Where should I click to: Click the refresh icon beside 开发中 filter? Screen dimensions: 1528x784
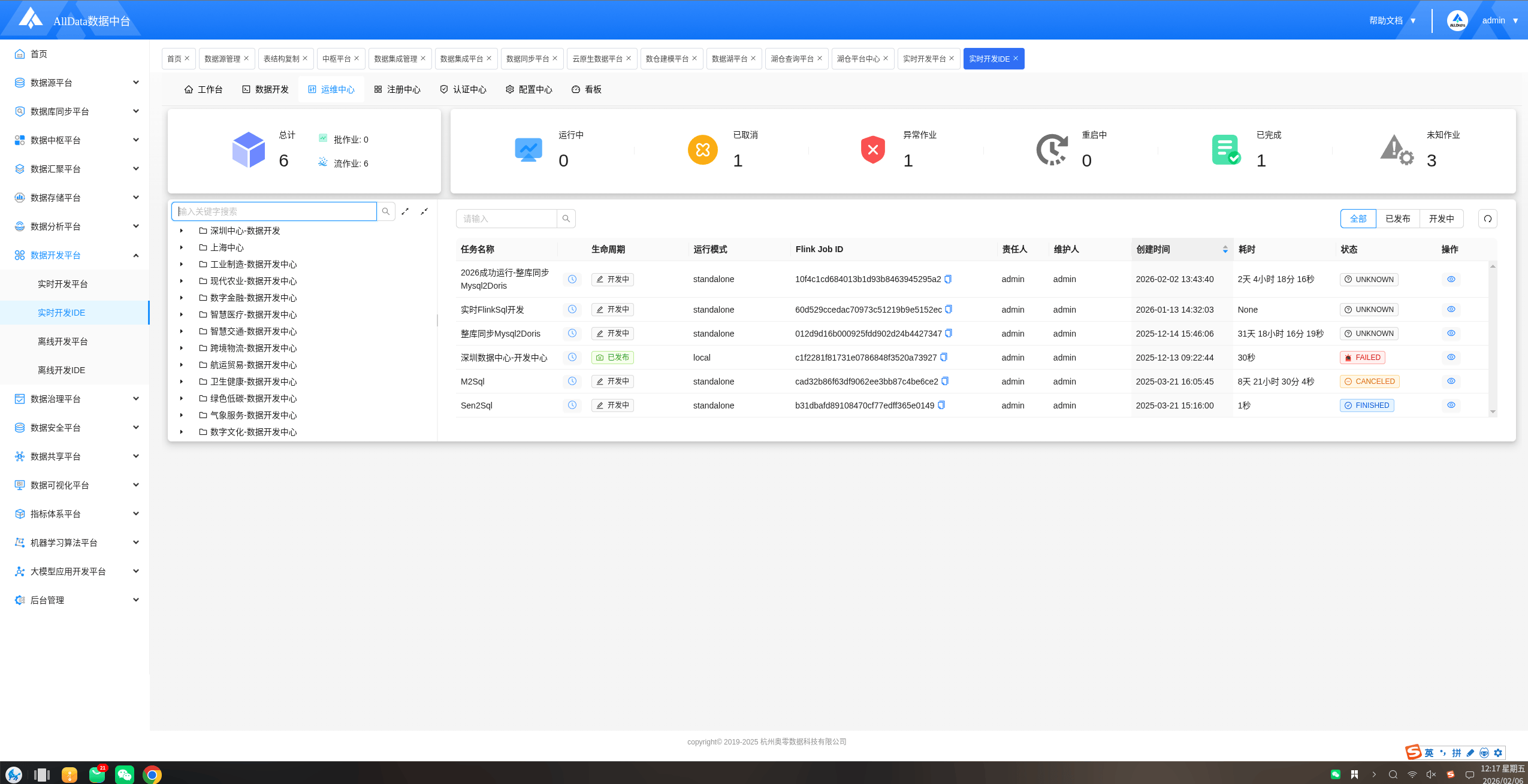coord(1487,219)
